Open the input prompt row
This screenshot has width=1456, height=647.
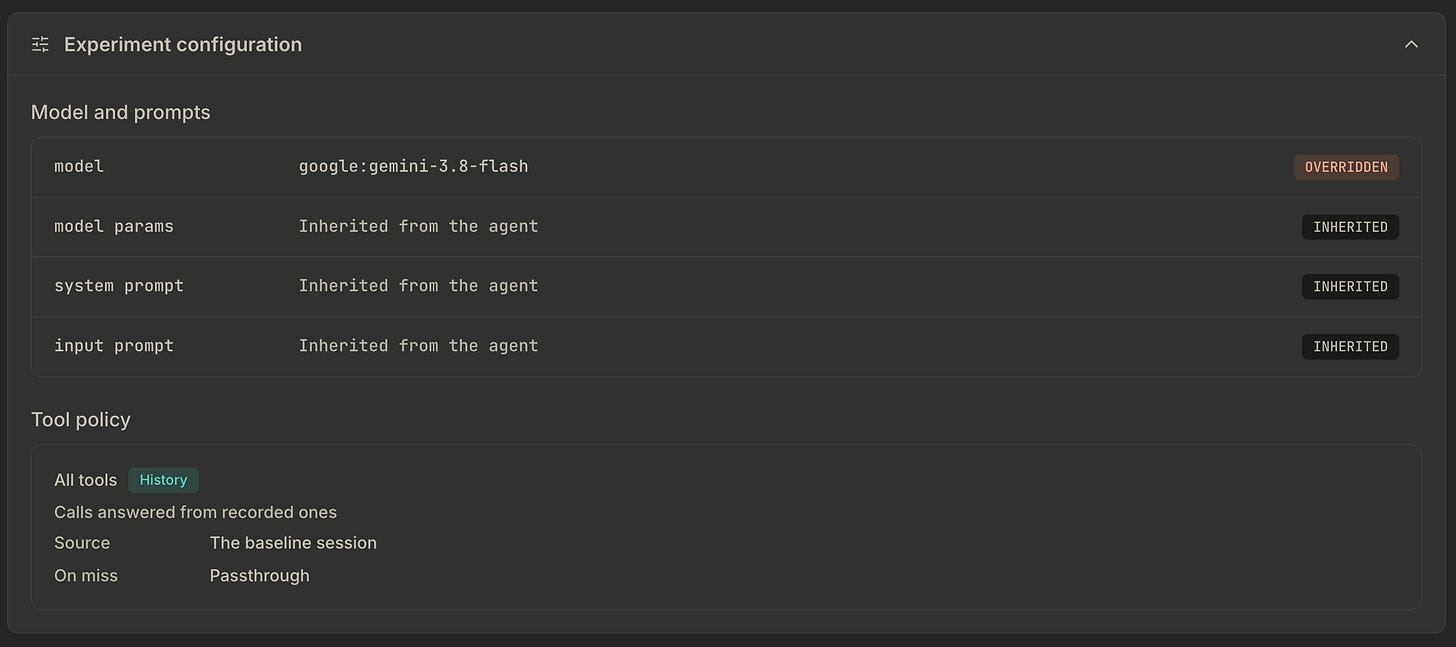point(726,346)
